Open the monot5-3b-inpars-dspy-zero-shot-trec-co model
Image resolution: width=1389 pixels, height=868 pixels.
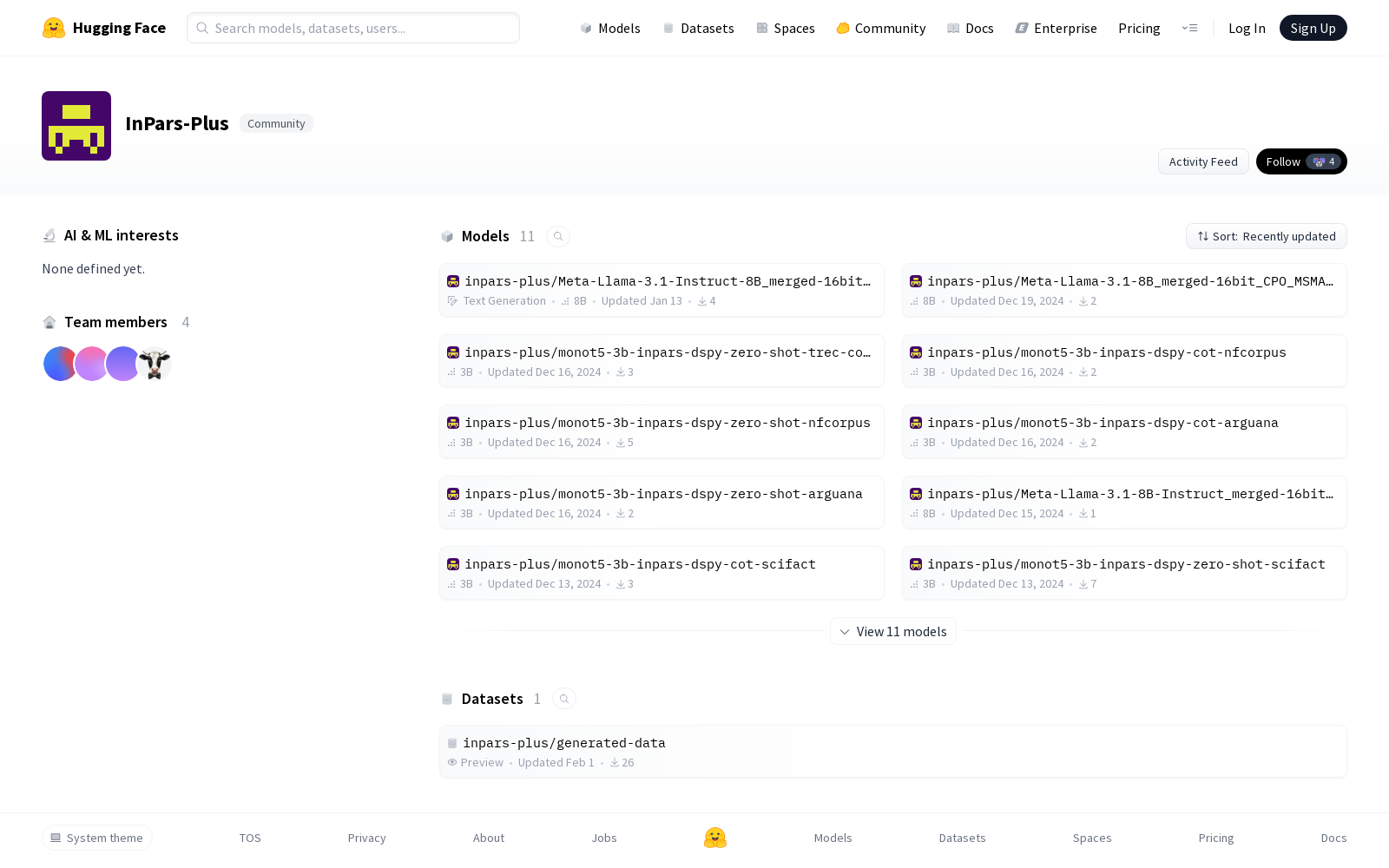click(x=662, y=361)
